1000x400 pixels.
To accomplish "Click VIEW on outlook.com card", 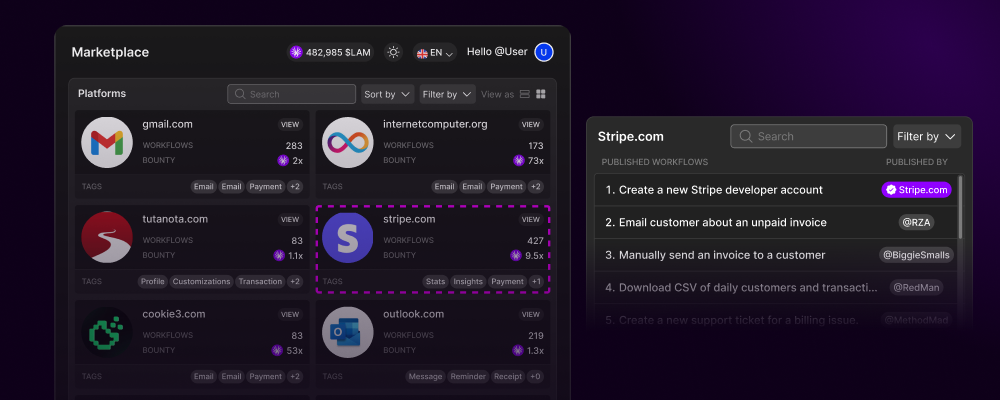I will tap(531, 315).
